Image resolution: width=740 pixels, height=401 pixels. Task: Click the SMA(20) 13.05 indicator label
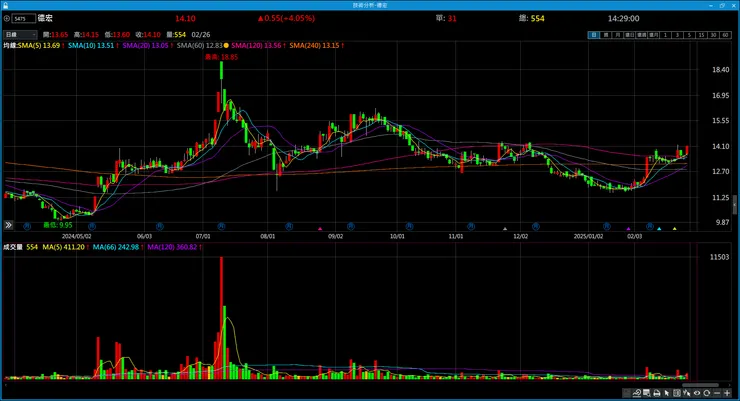click(145, 45)
